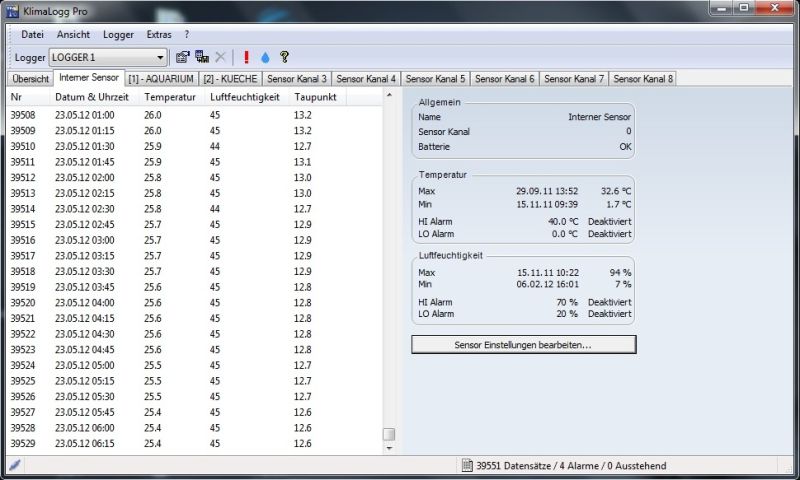Click the grey X delete toolbar icon

click(220, 57)
